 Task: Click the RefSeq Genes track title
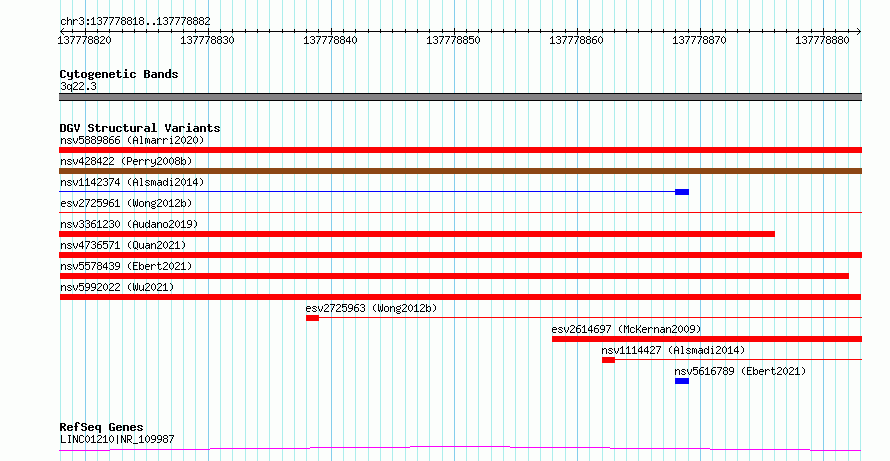(x=101, y=427)
